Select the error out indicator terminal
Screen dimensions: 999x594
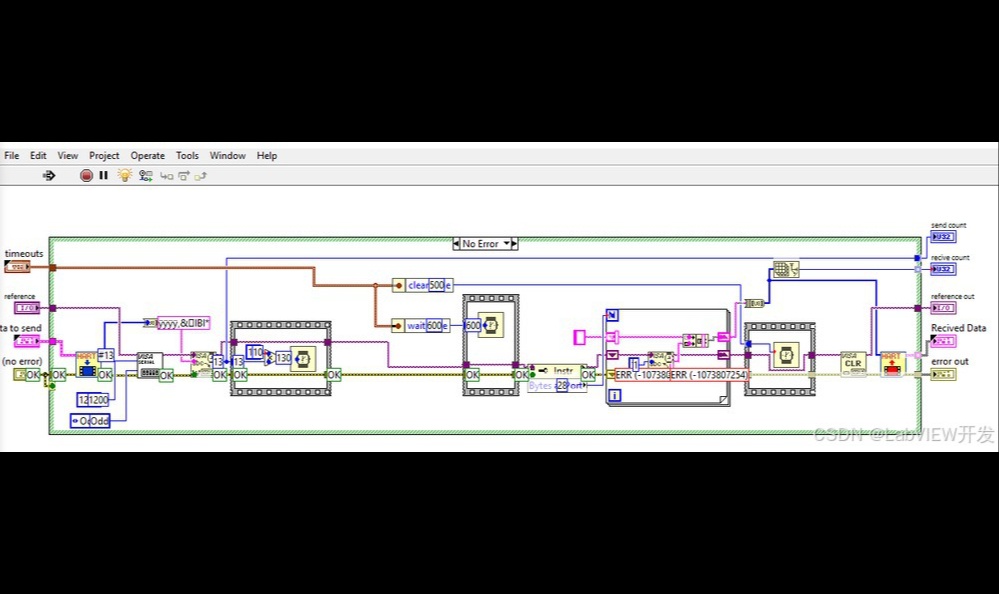pyautogui.click(x=942, y=374)
